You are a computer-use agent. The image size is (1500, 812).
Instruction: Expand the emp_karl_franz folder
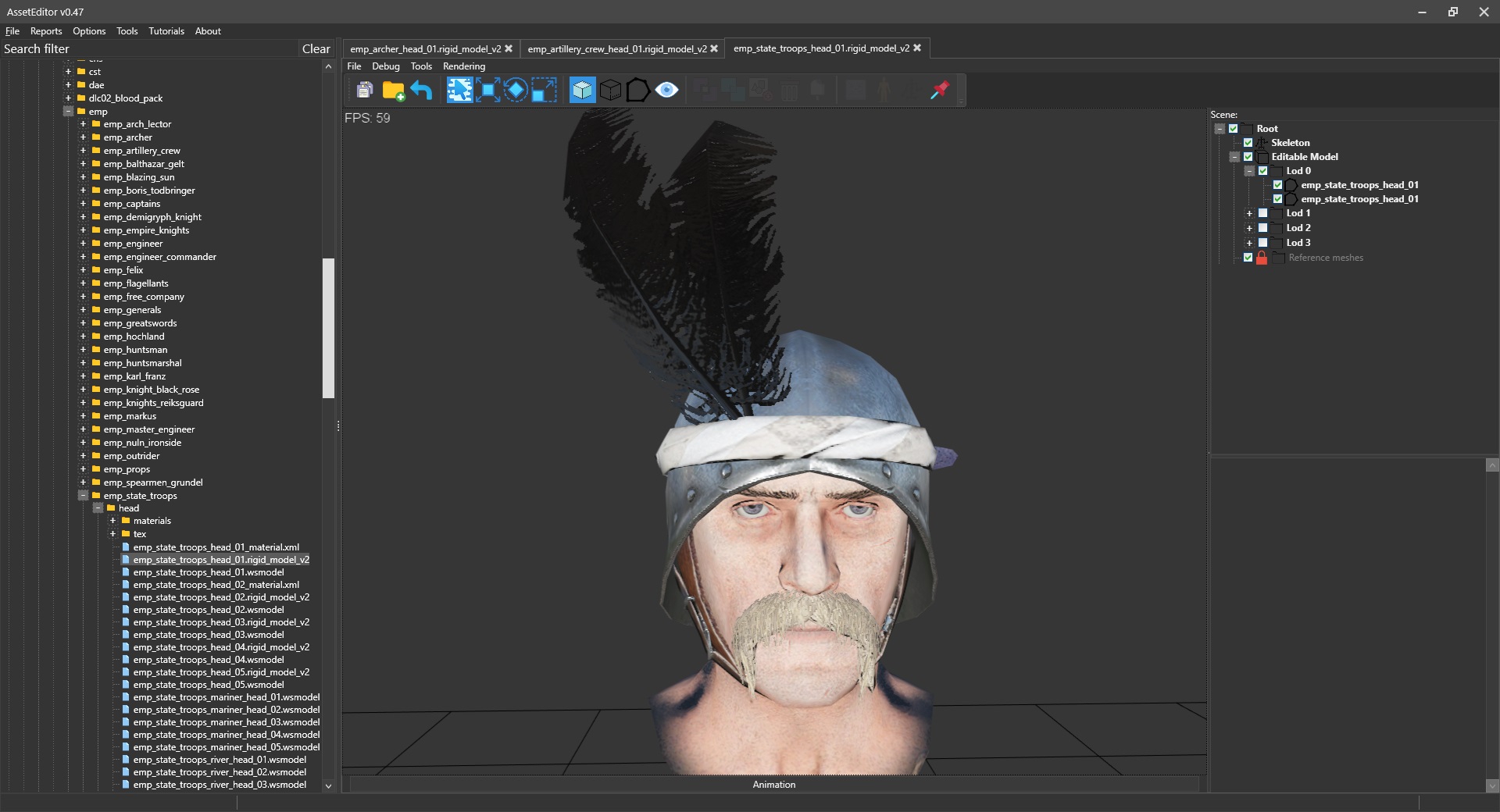(x=83, y=376)
